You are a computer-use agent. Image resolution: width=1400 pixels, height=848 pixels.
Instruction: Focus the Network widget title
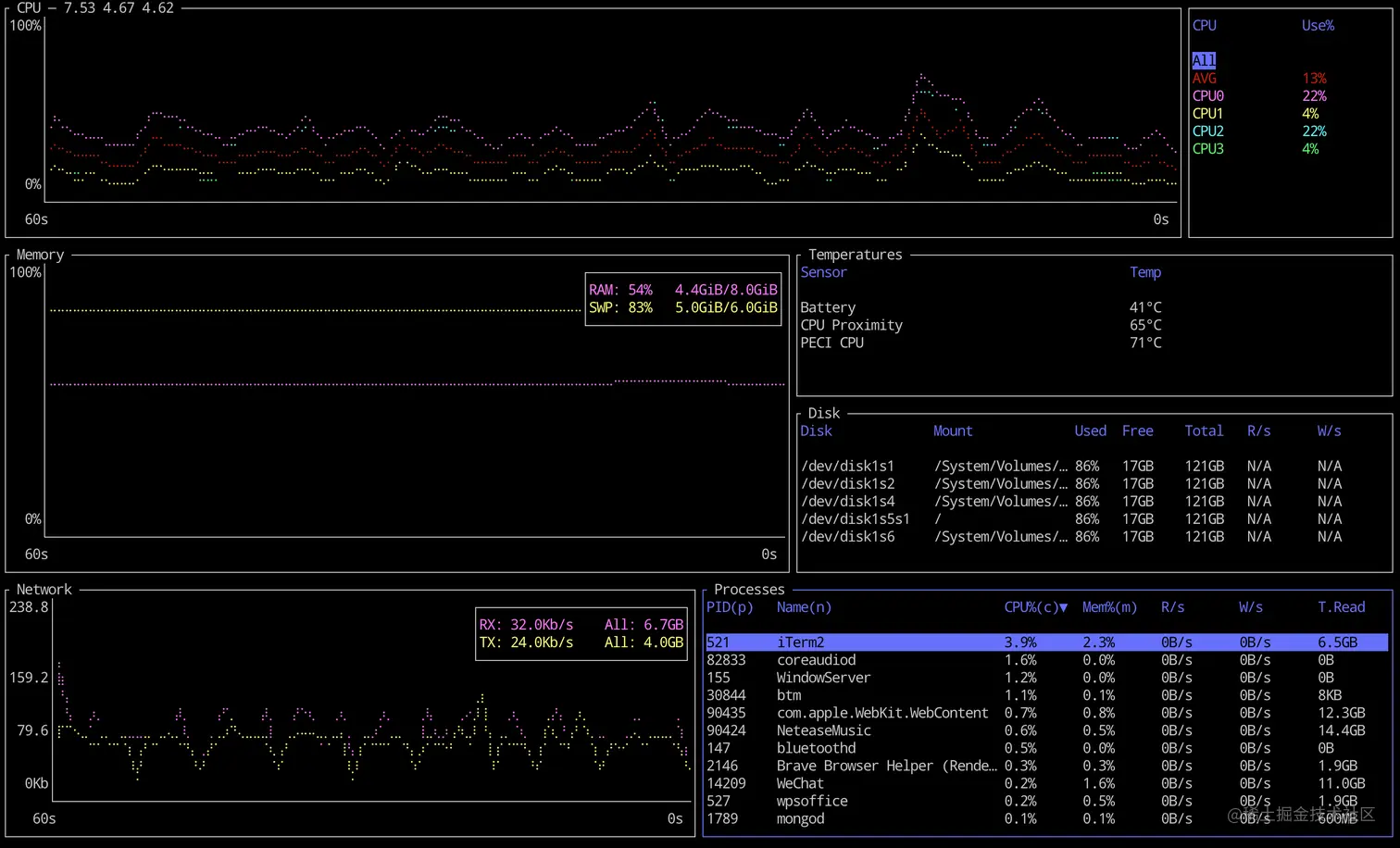point(44,590)
